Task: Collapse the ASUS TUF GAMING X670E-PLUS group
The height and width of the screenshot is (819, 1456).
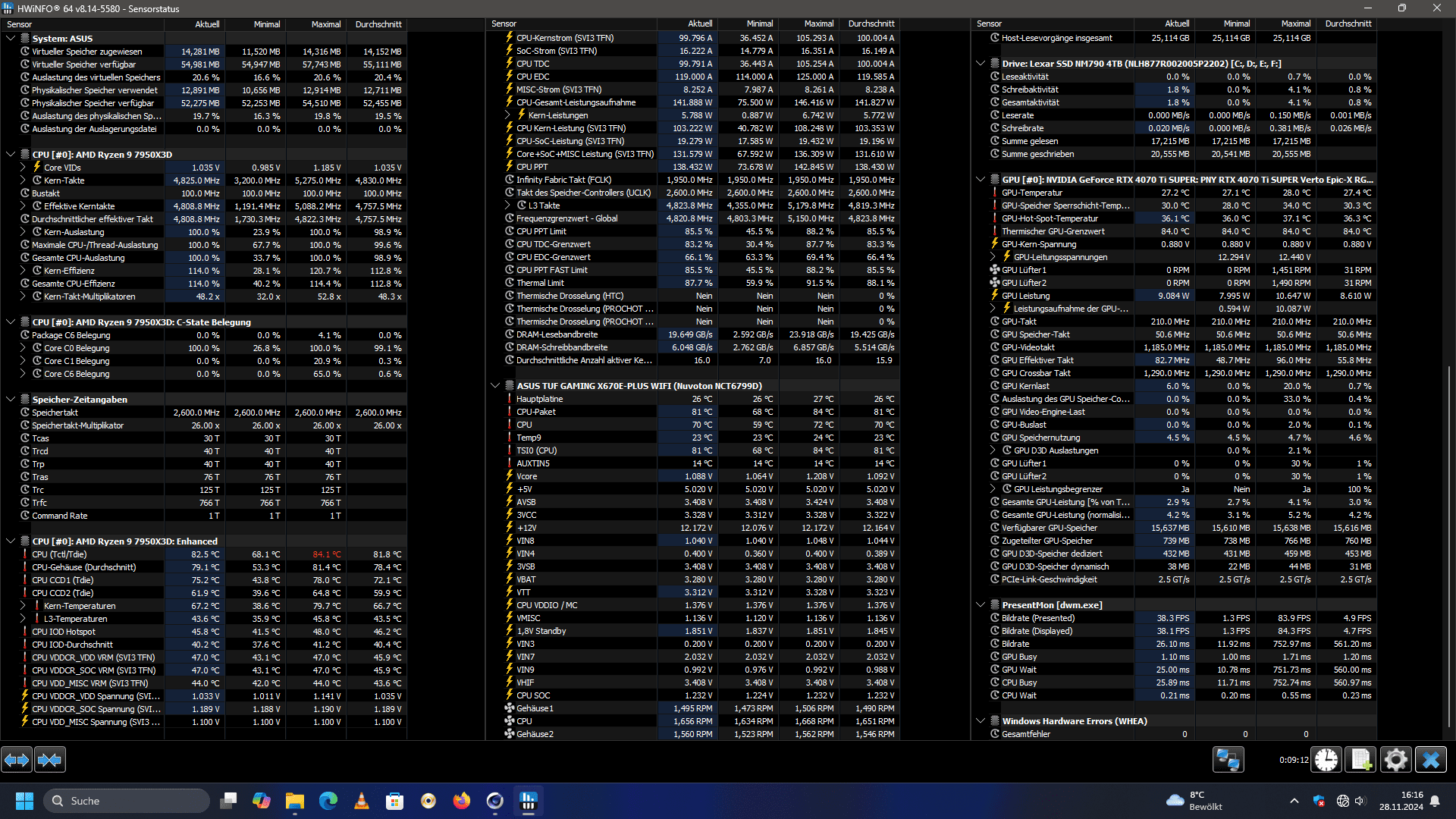Action: (x=495, y=386)
